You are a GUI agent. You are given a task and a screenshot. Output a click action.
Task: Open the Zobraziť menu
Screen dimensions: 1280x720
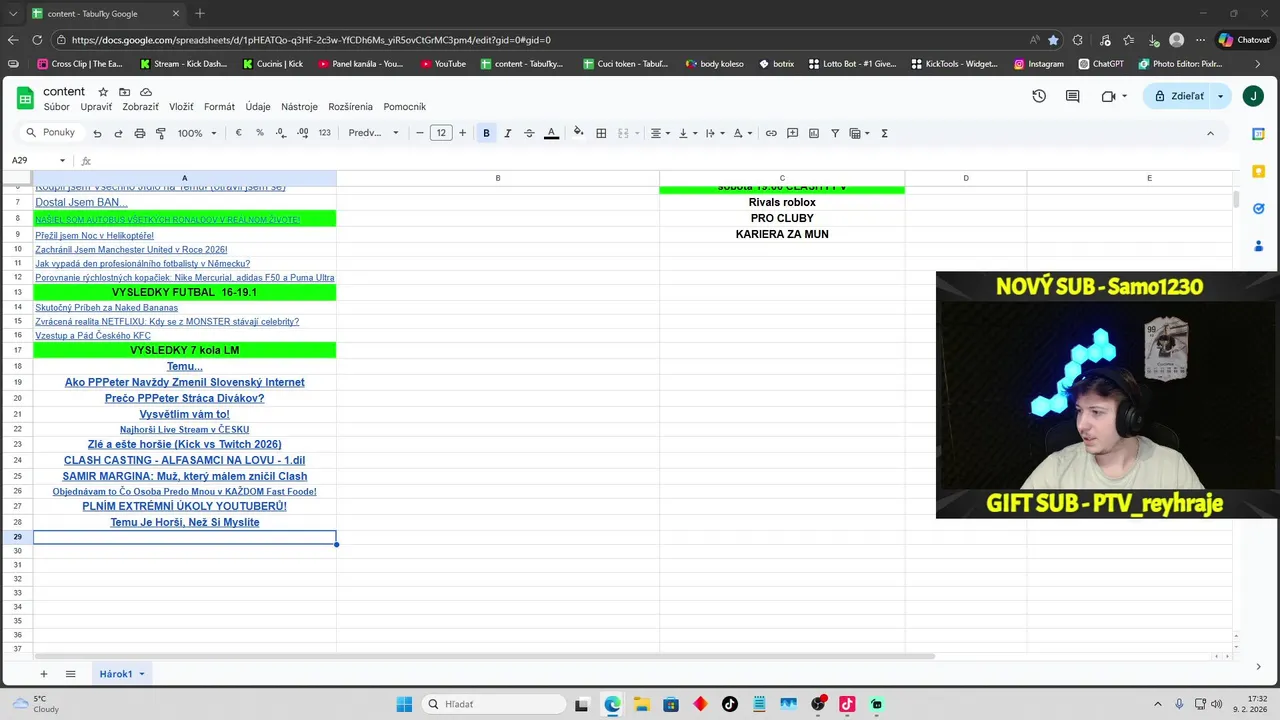[140, 107]
